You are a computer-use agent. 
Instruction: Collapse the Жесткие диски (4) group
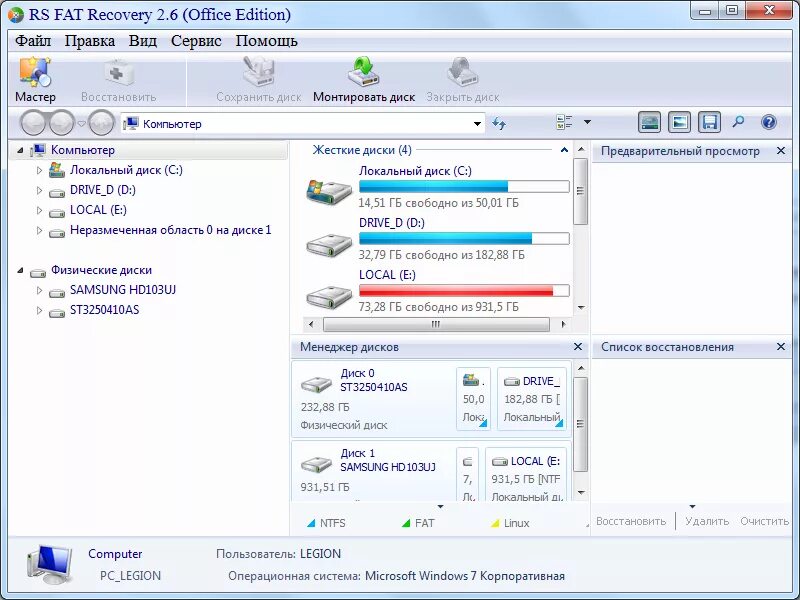coord(564,150)
